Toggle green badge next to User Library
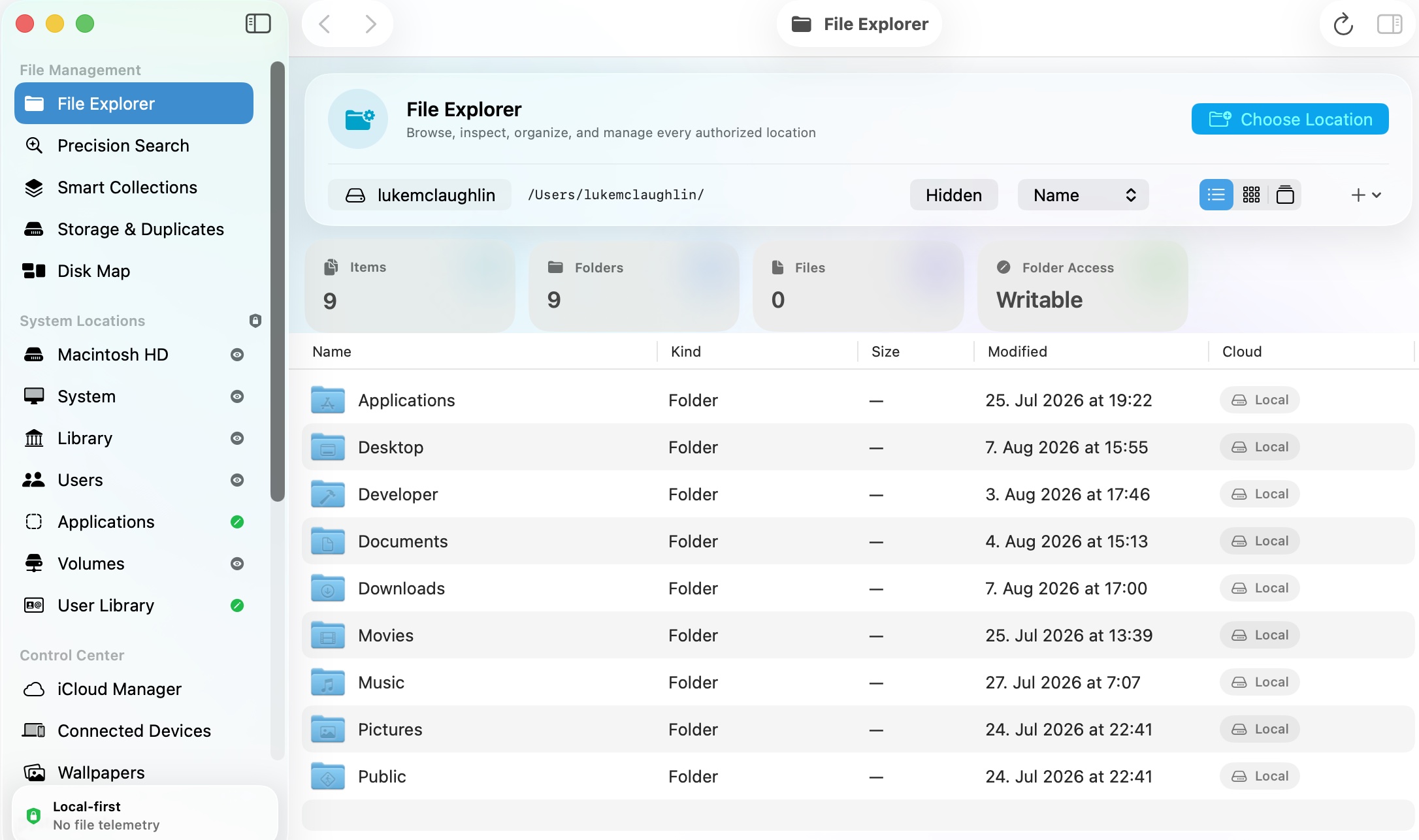 pos(237,606)
